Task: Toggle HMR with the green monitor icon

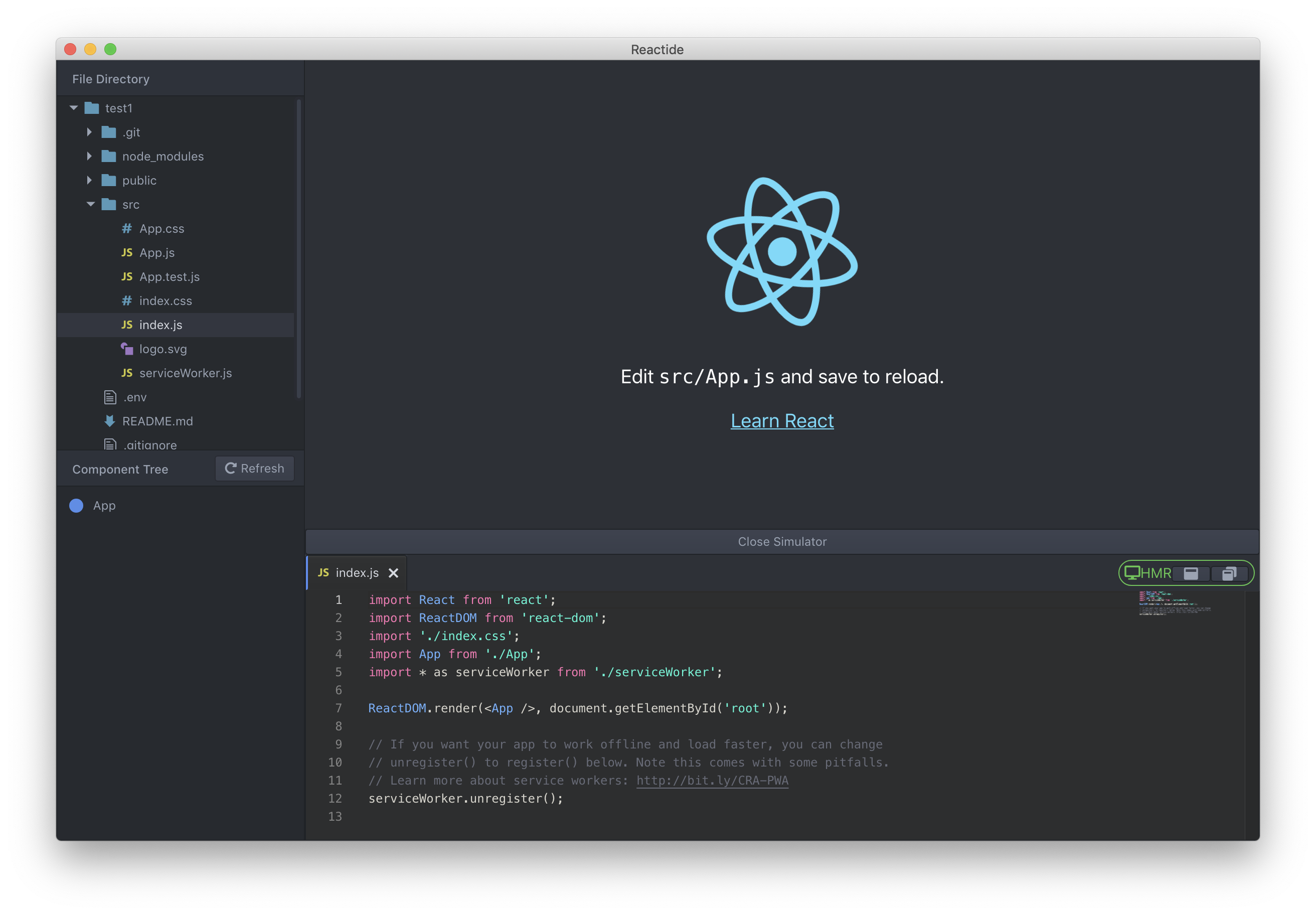Action: pyautogui.click(x=1133, y=573)
